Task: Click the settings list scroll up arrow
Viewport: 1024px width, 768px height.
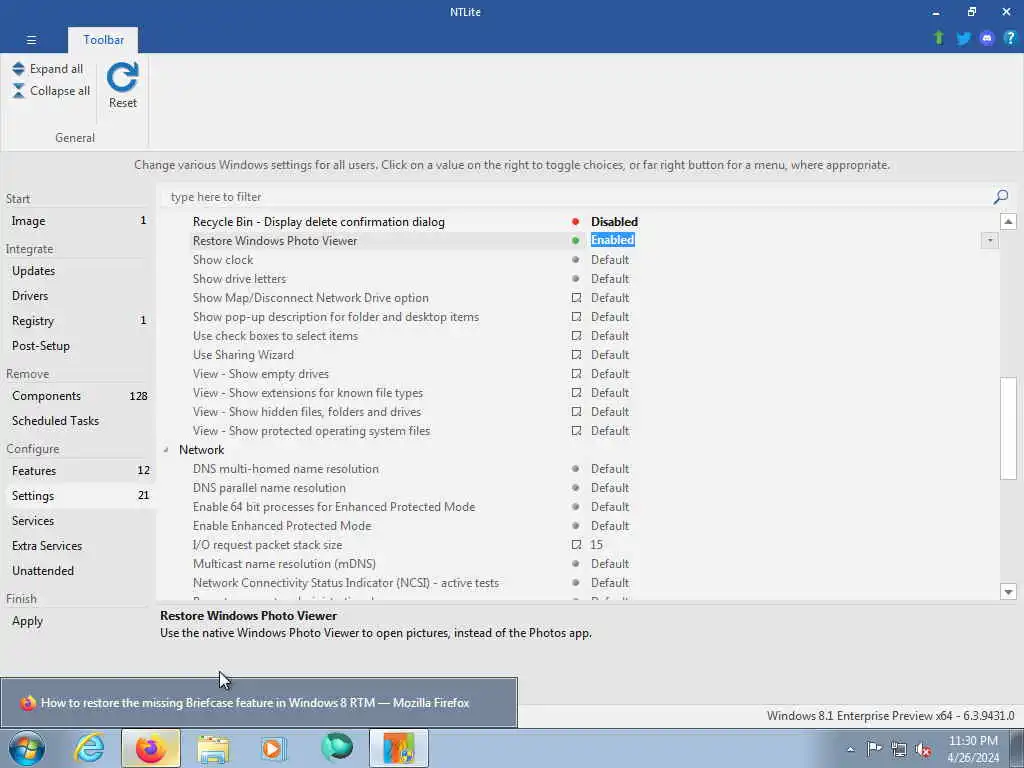Action: (1008, 221)
